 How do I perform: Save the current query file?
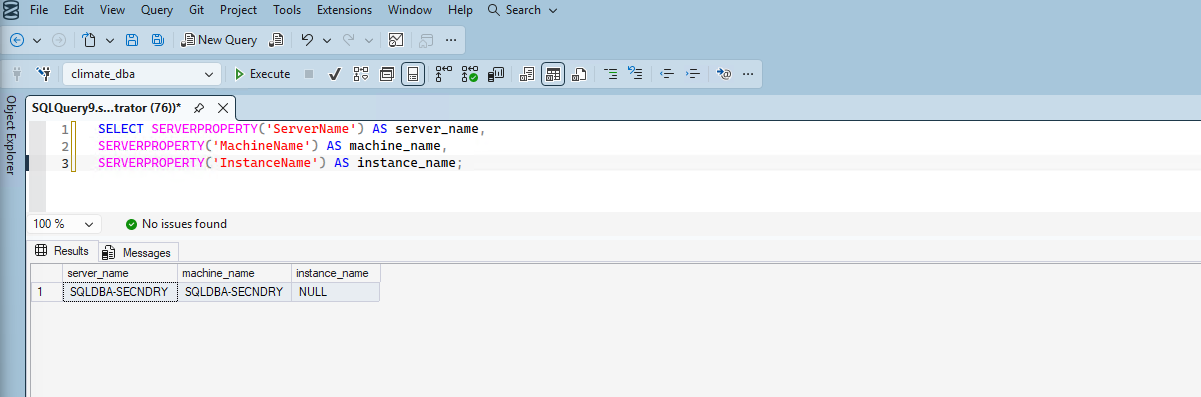click(132, 40)
